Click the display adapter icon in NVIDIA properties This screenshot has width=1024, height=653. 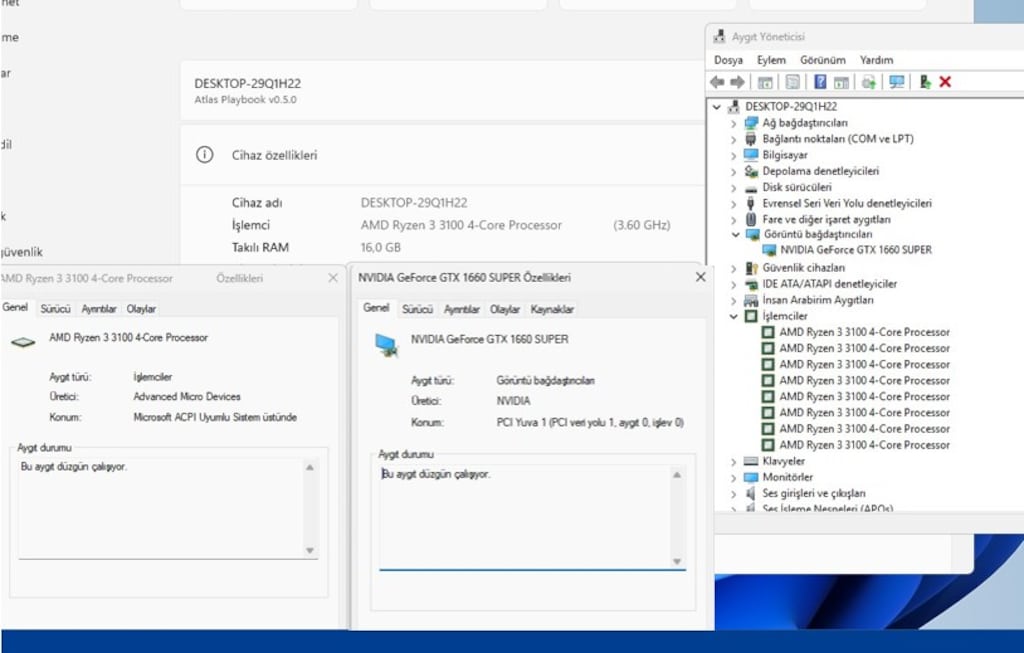(386, 345)
